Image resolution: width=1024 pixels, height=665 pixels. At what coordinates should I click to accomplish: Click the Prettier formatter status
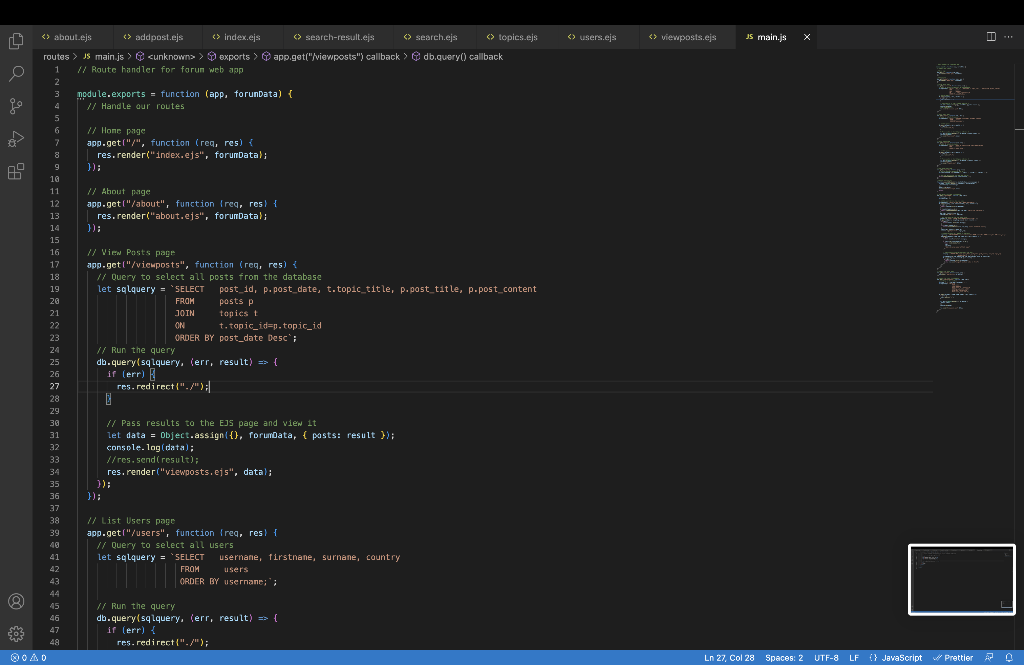[x=953, y=658]
